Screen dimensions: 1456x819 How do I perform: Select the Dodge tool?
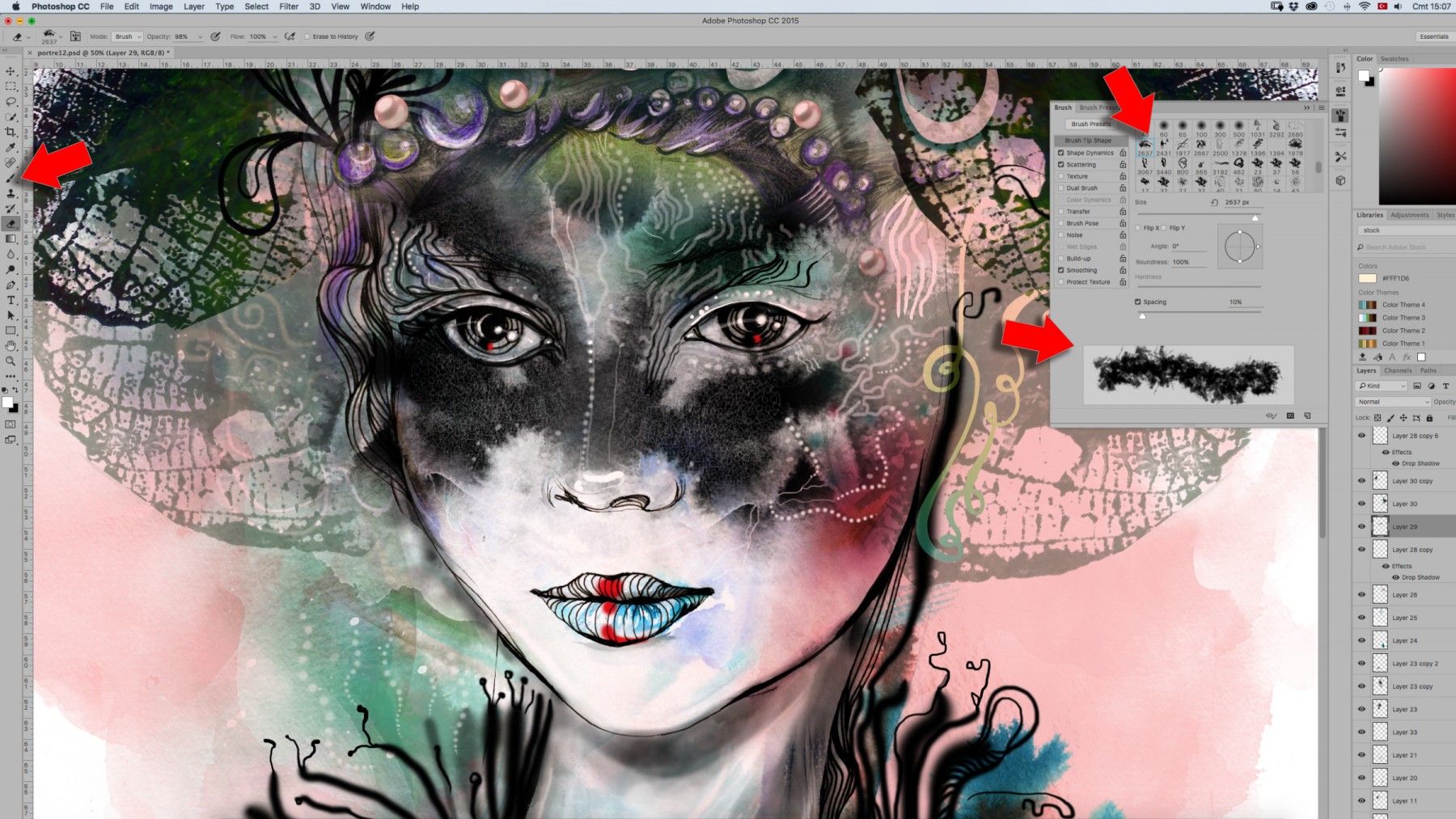11,270
